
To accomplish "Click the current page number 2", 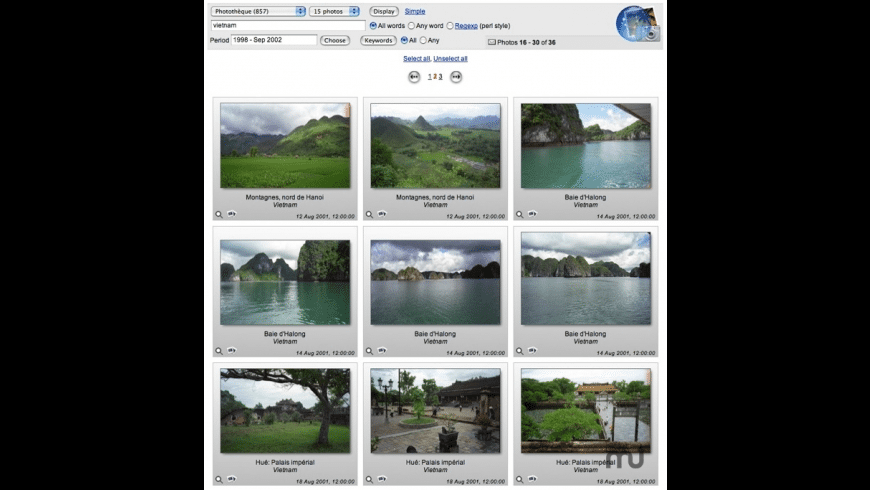I will coord(435,77).
